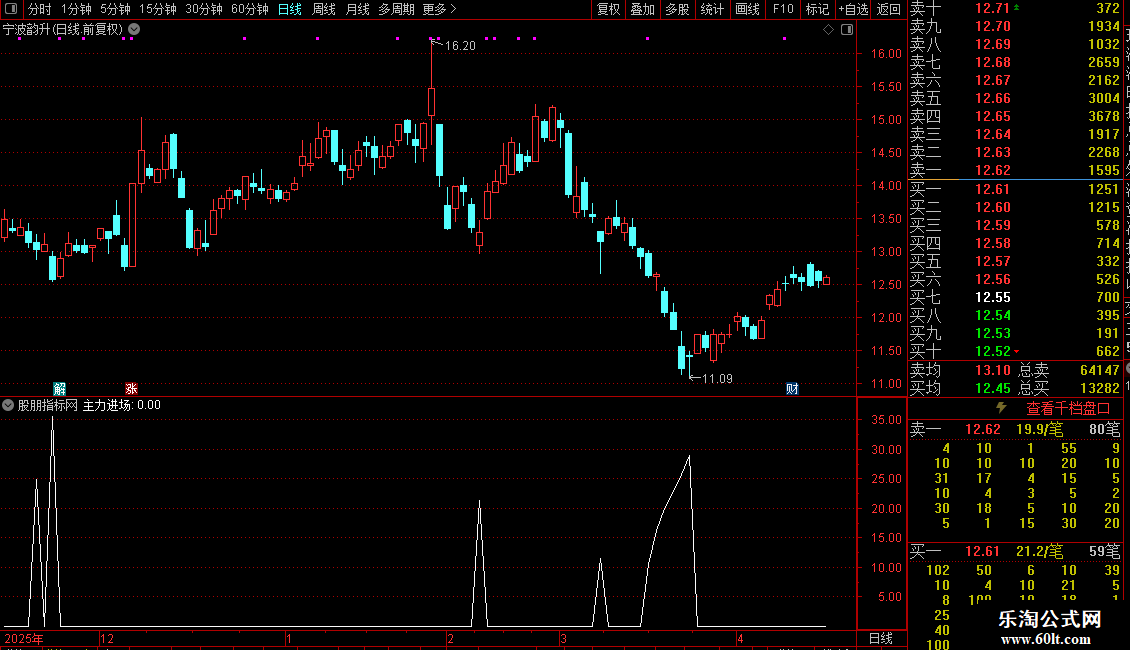
Task: Click the 59笔 buy queue count
Action: tap(1104, 551)
